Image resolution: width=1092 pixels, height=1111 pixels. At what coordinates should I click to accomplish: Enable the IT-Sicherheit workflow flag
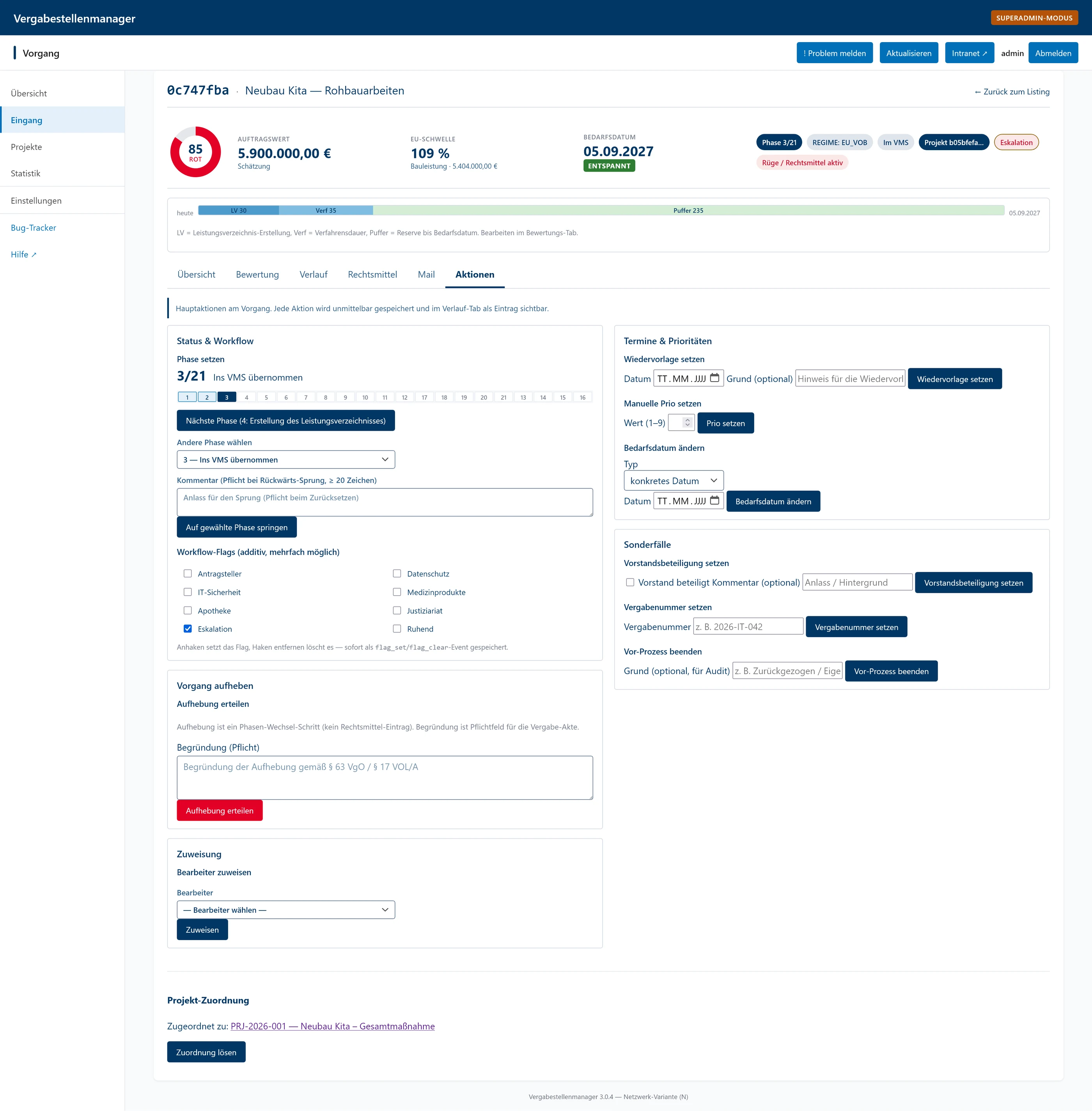click(x=188, y=592)
